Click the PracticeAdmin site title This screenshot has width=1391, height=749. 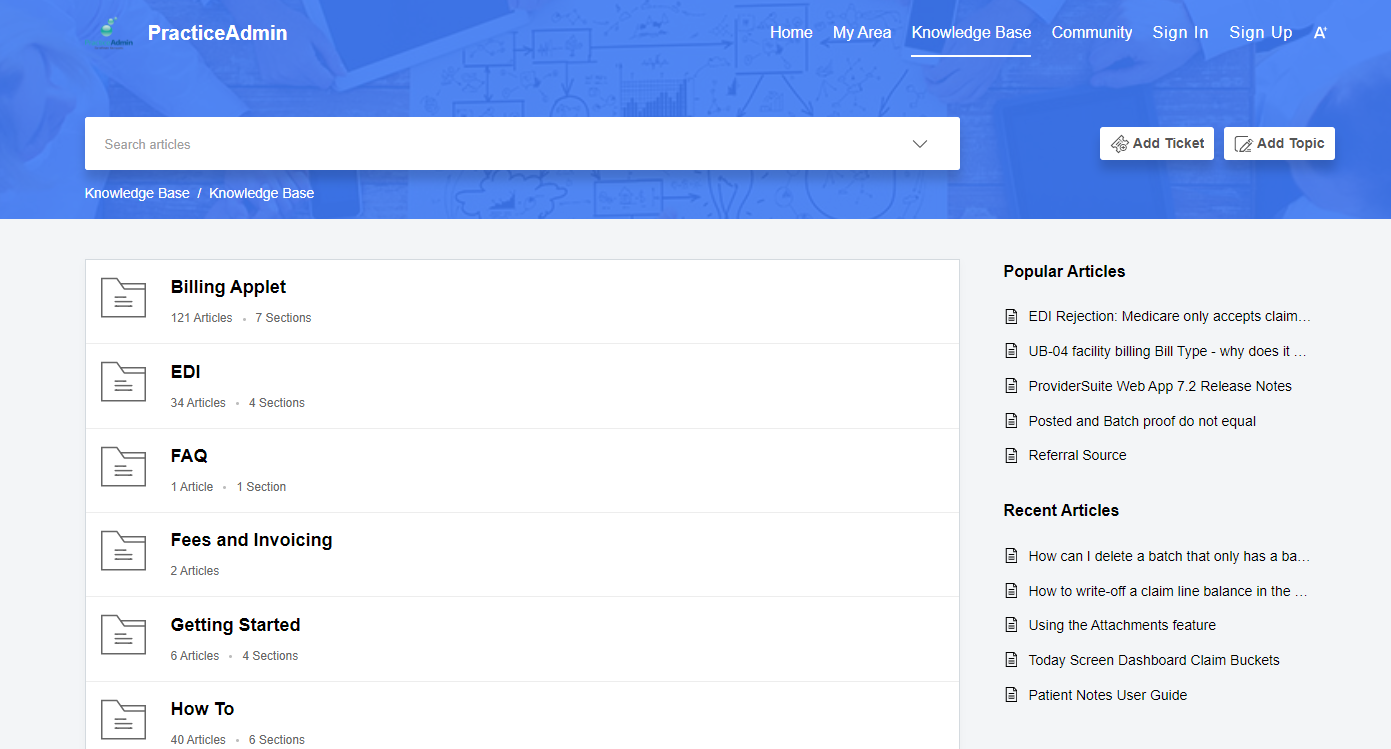217,33
